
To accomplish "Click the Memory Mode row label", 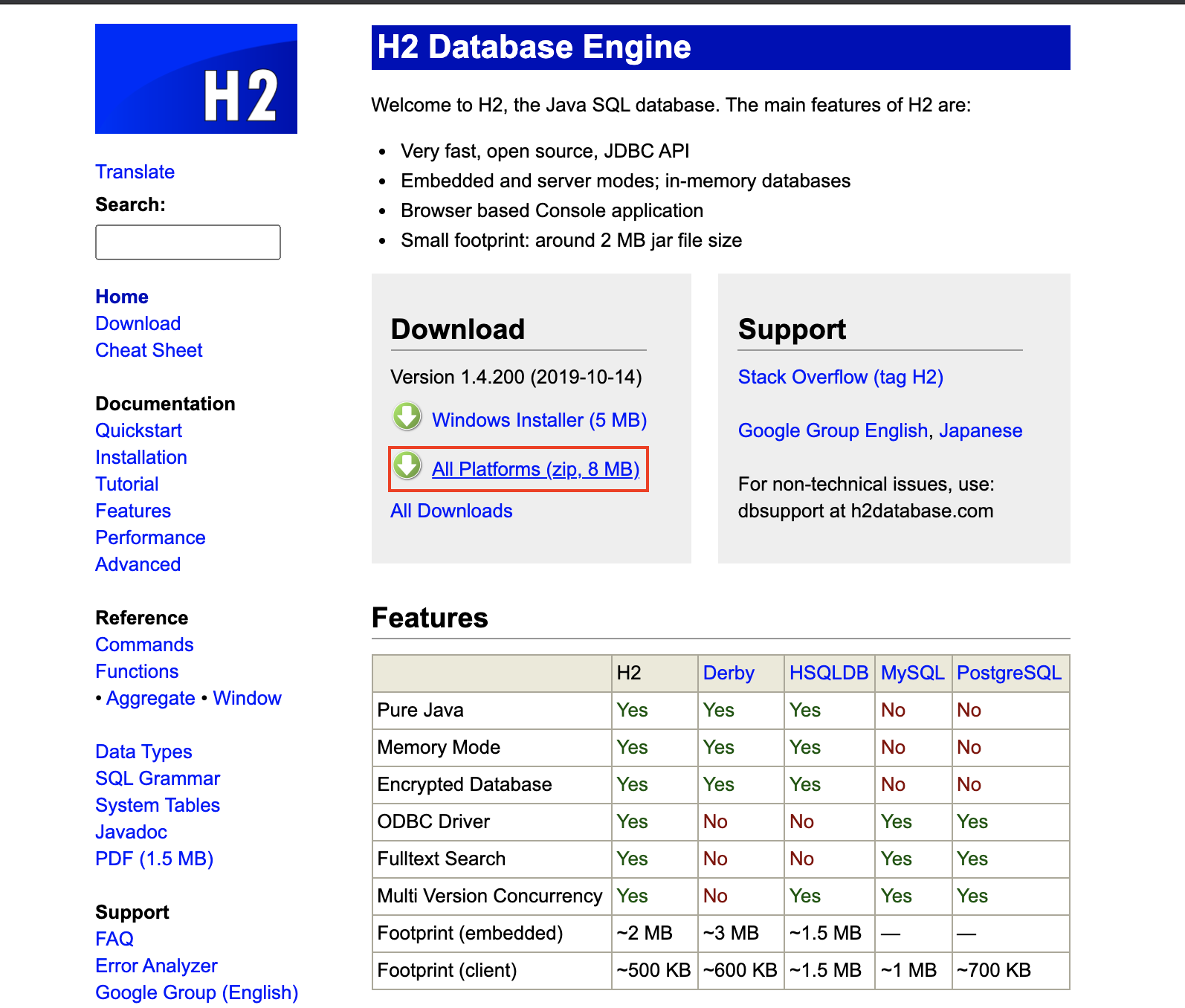I will [439, 747].
